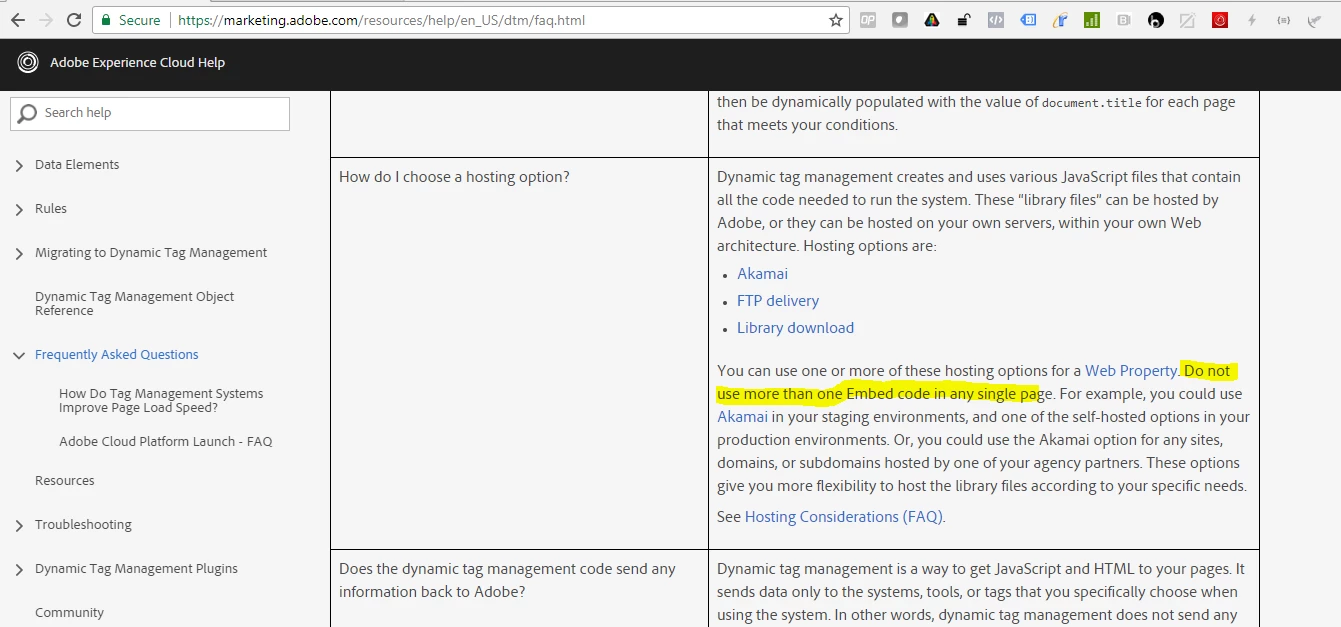1341x627 pixels.
Task: Click the 'Does the dynamic tag management code' question
Action: [507, 580]
